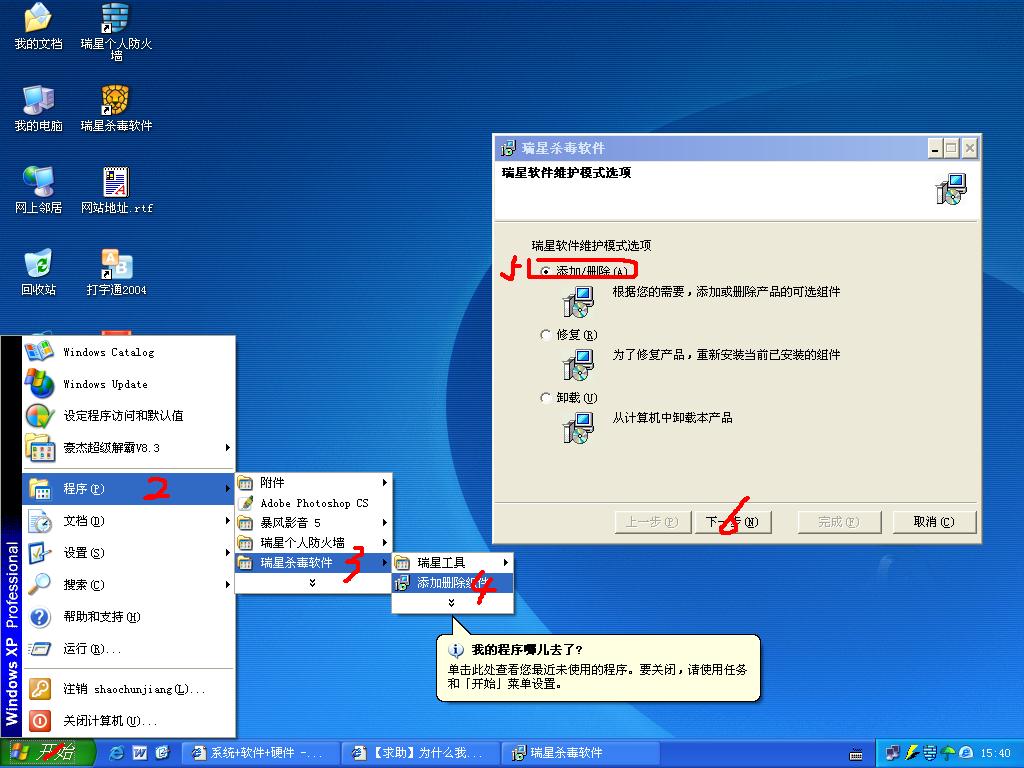Viewport: 1024px width, 768px height.
Task: Open Windows Catalog from Start menu
Action: pos(129,352)
